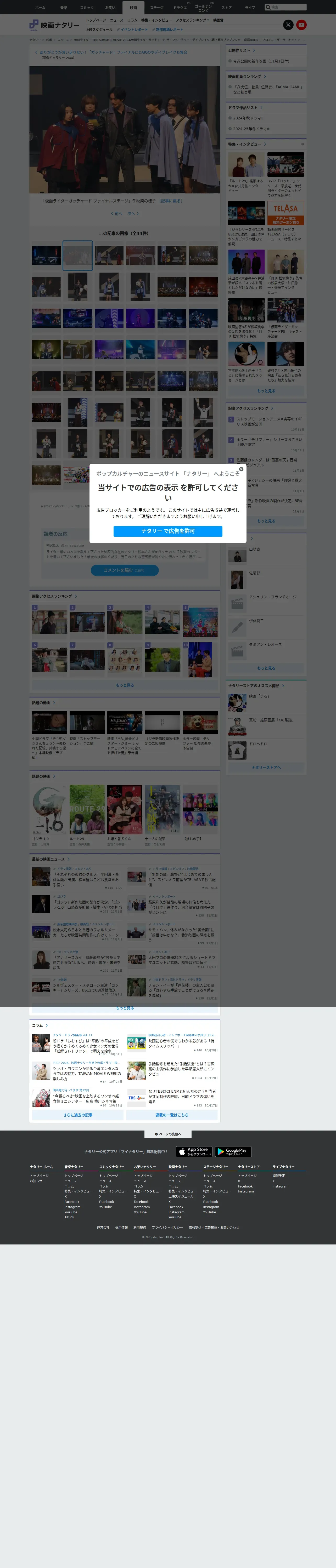Expand 記事アクセスランキング sidebar chevron
336x1568 pixels.
[x=272, y=408]
